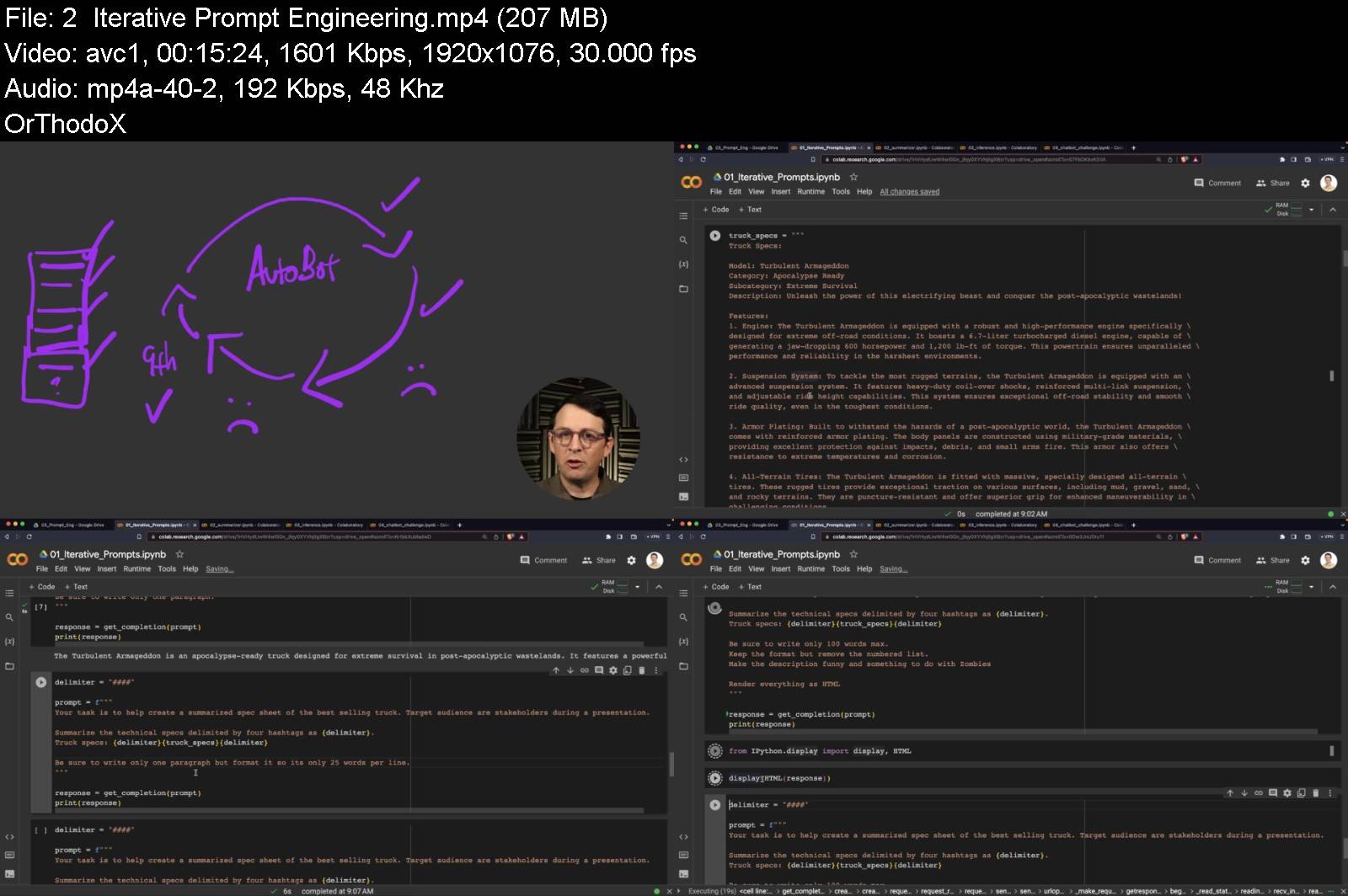Screen dimensions: 1348x896
Task: Open variables {x} panel in bottom-right Colab frame
Action: point(683,642)
